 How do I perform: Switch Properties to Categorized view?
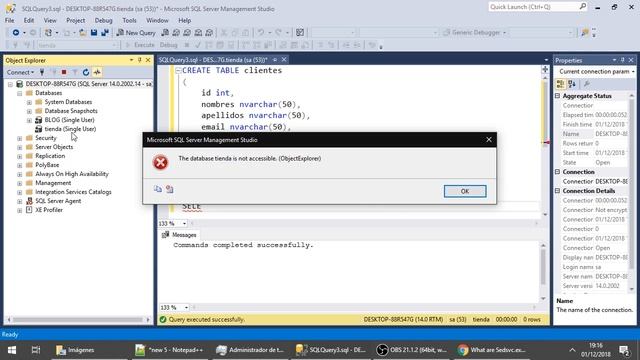click(x=560, y=84)
